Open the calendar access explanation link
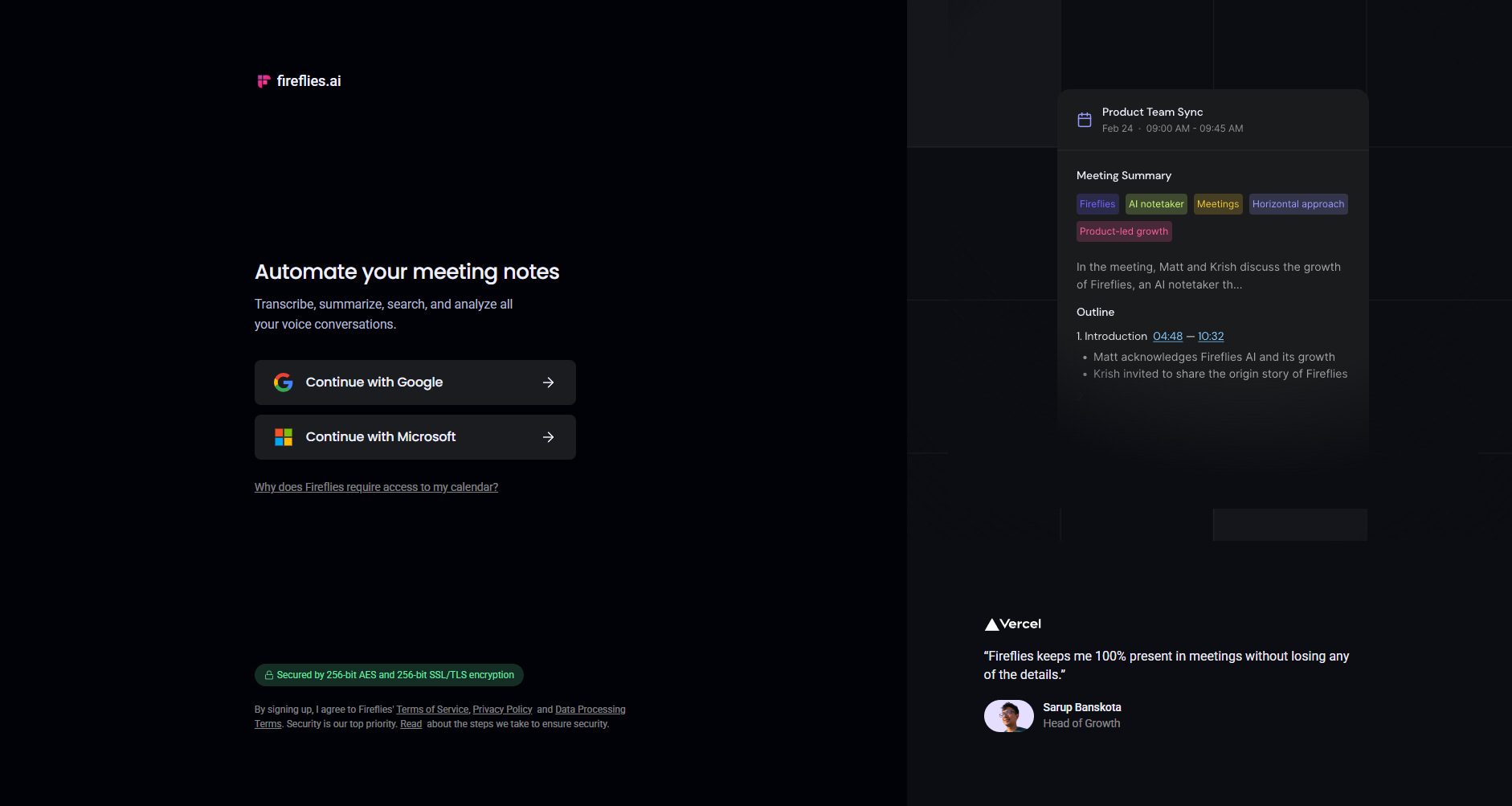The image size is (1512, 806). tap(376, 487)
